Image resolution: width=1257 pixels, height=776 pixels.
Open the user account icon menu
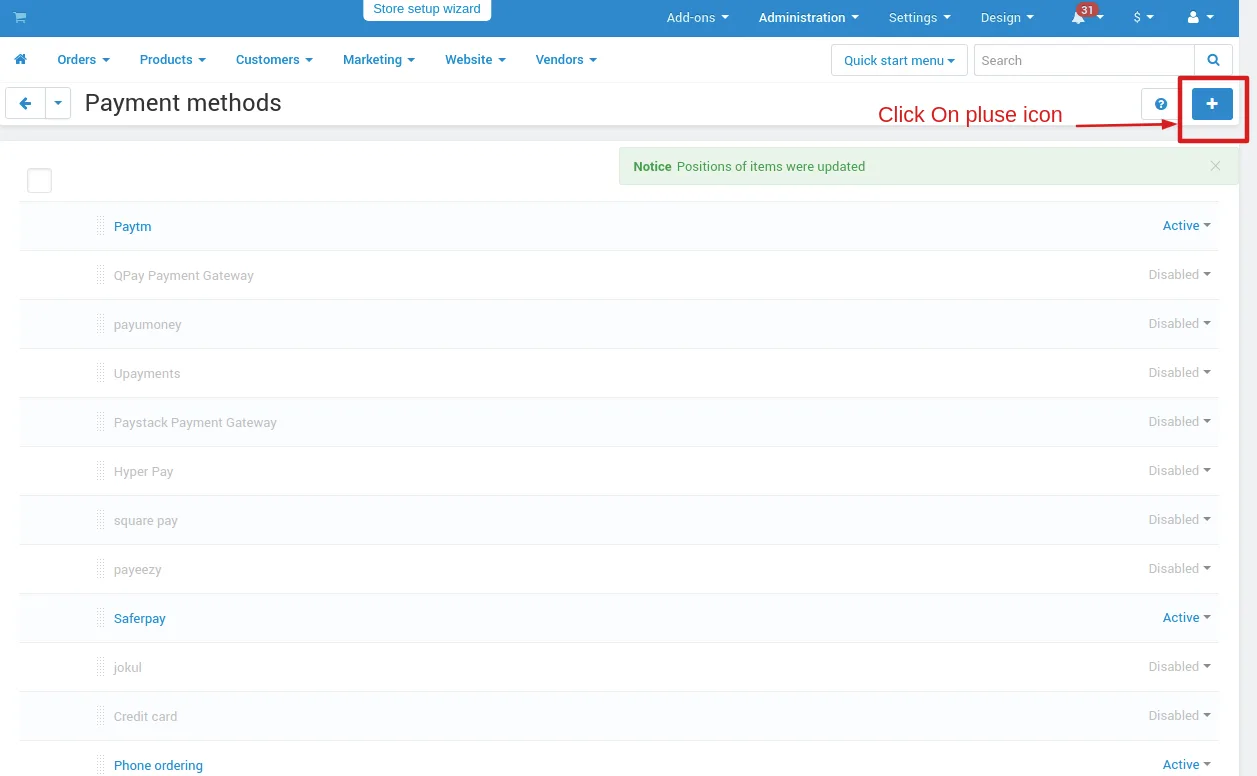pyautogui.click(x=1200, y=18)
